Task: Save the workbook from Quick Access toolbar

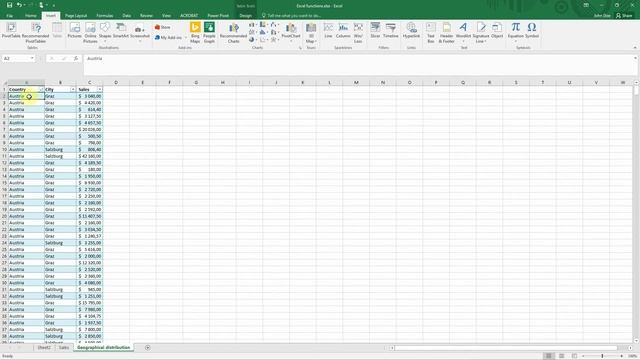Action: point(9,5)
